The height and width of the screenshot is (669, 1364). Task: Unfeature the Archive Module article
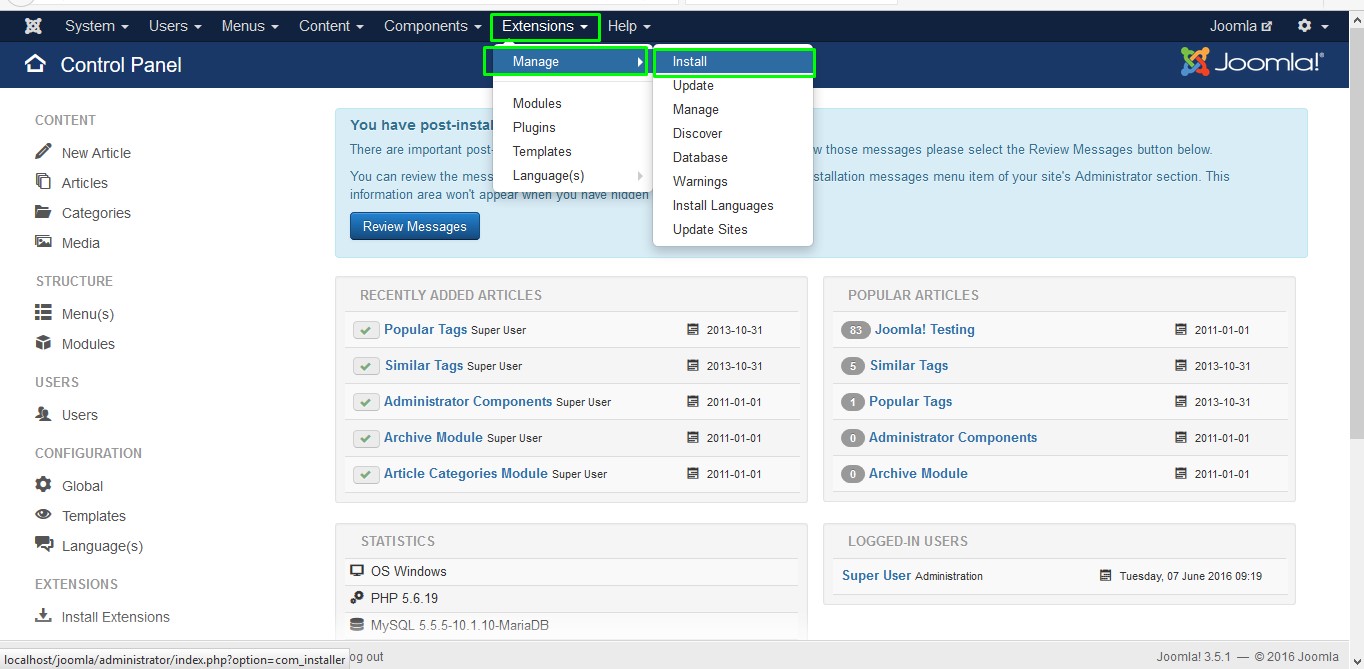pos(366,437)
